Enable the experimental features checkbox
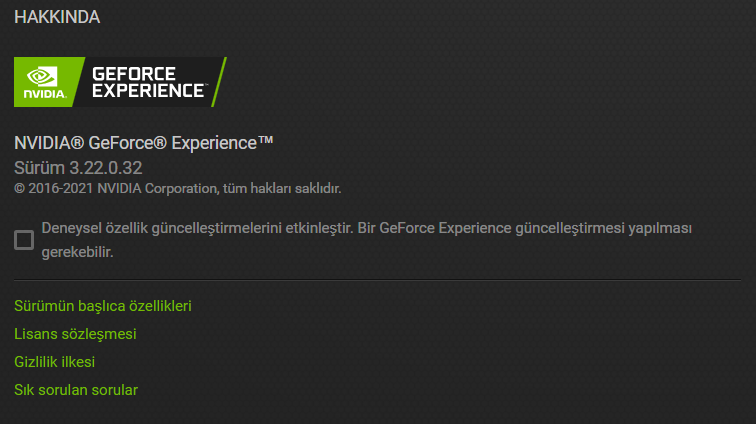The image size is (756, 424). pos(23,240)
